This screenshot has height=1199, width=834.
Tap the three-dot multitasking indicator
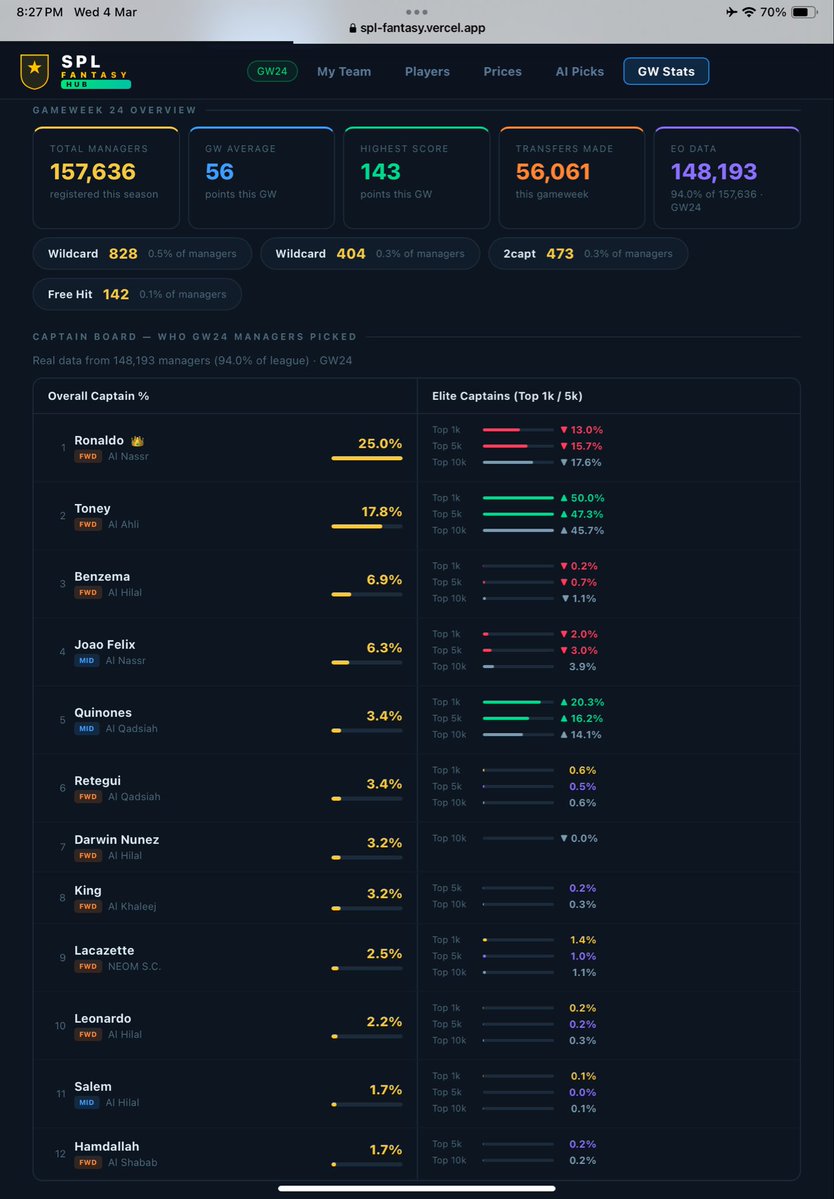[x=417, y=11]
